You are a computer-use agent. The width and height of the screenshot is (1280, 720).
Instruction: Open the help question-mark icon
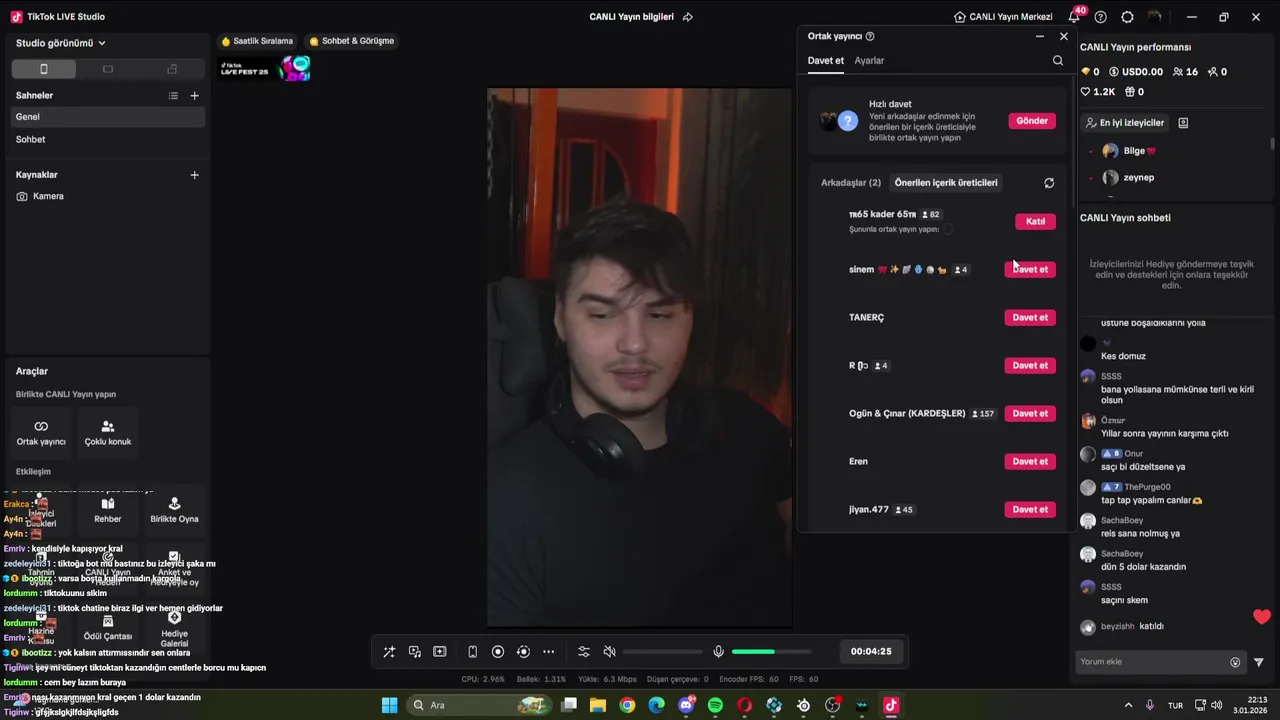click(x=1101, y=17)
